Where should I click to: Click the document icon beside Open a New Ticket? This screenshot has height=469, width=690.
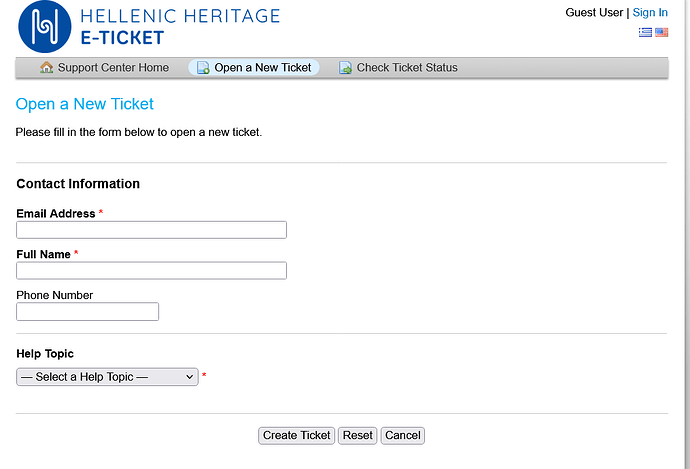click(x=203, y=68)
